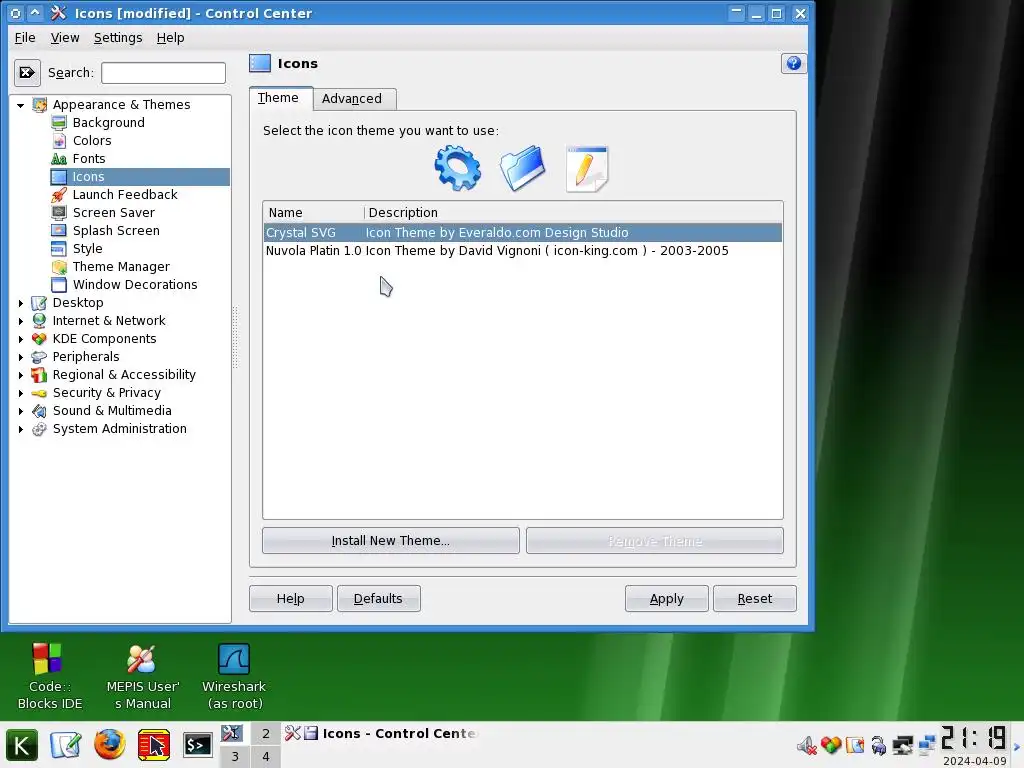Select the Crystal SVG theme row
The image size is (1024, 768).
click(522, 232)
